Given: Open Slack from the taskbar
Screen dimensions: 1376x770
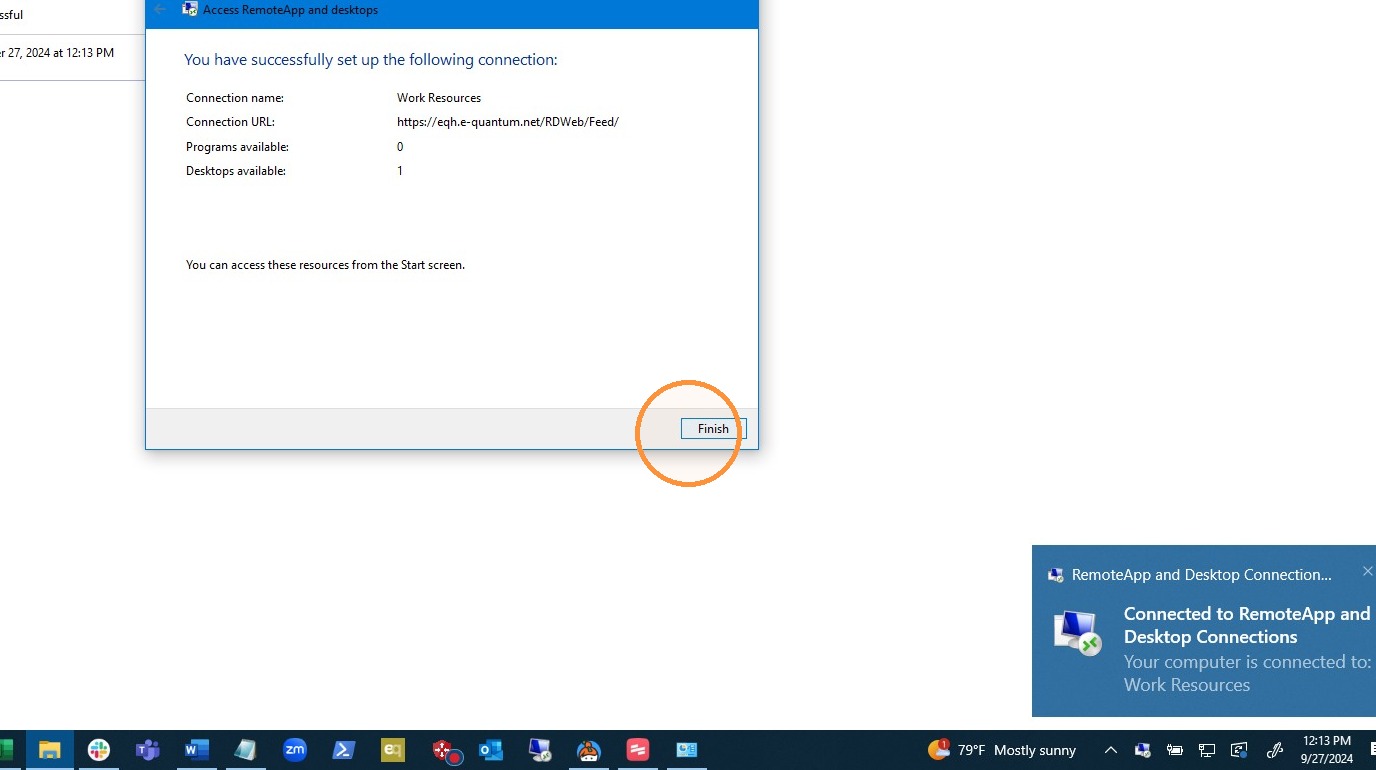Looking at the screenshot, I should click(x=99, y=750).
